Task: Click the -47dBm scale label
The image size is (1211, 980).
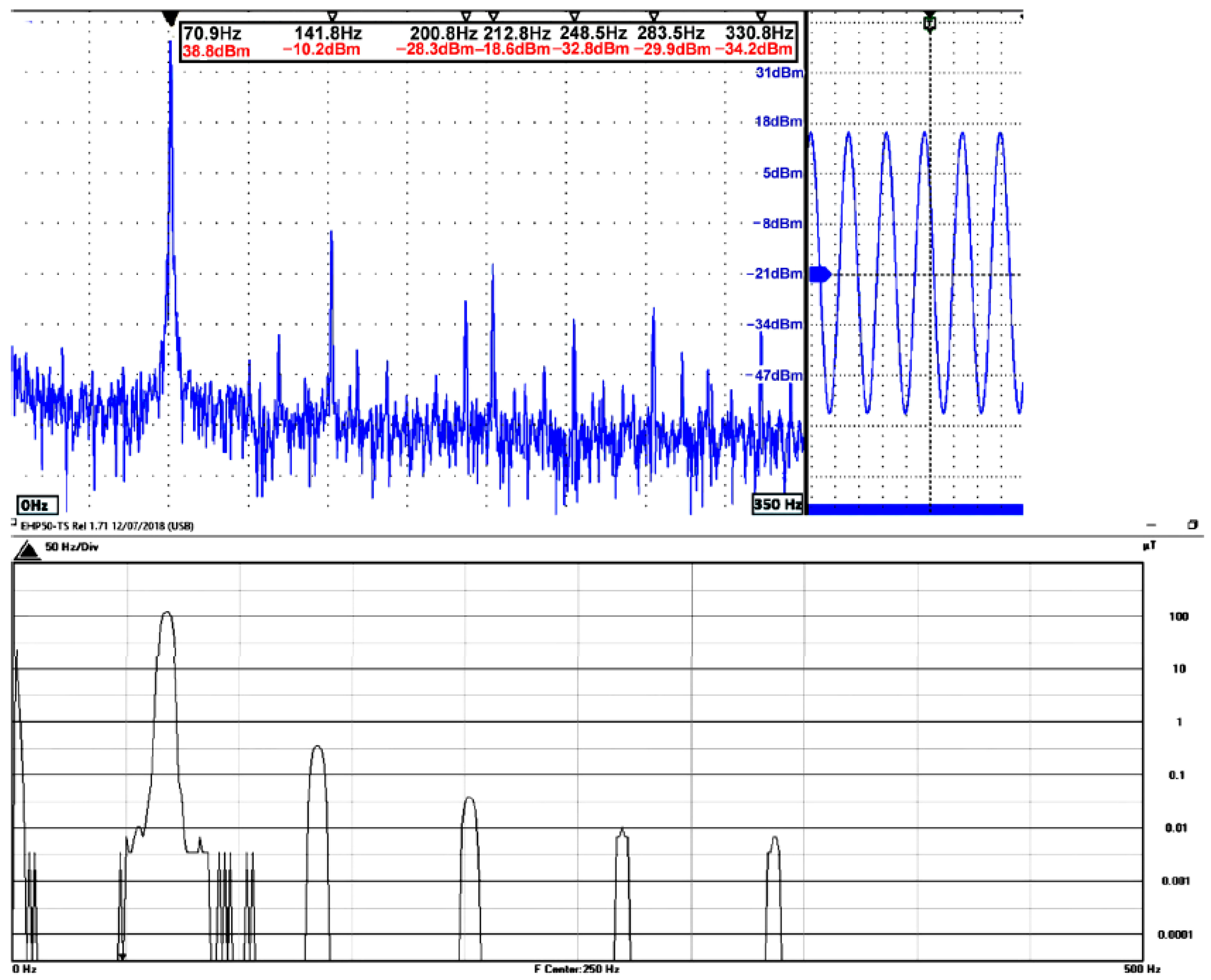Action: (x=775, y=375)
